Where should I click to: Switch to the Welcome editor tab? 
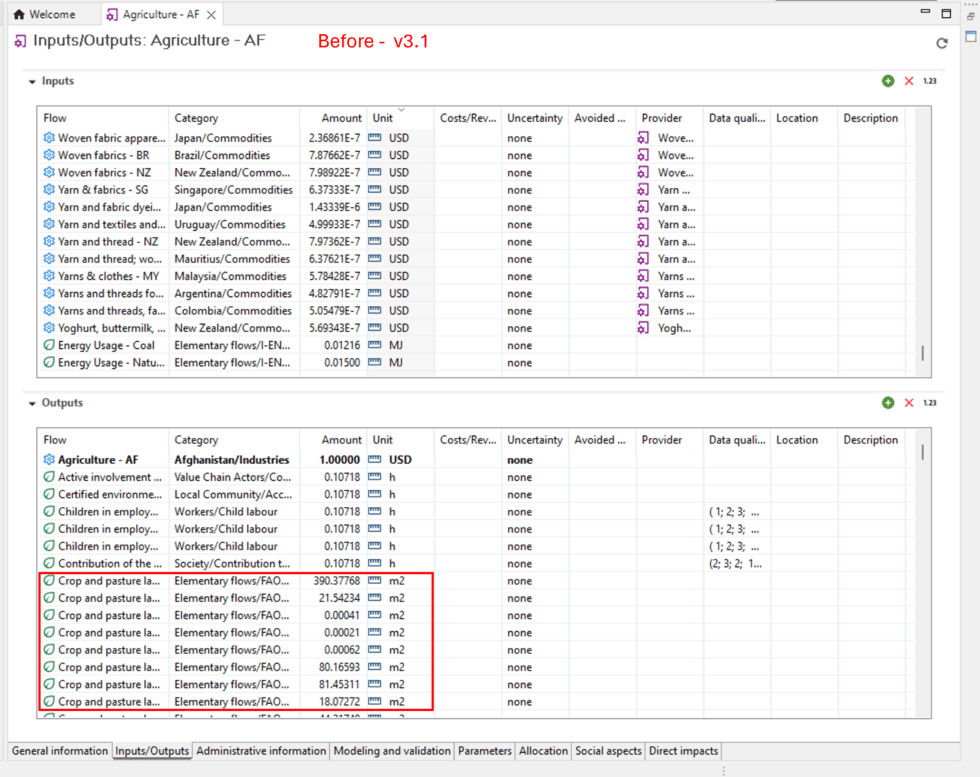(x=44, y=15)
